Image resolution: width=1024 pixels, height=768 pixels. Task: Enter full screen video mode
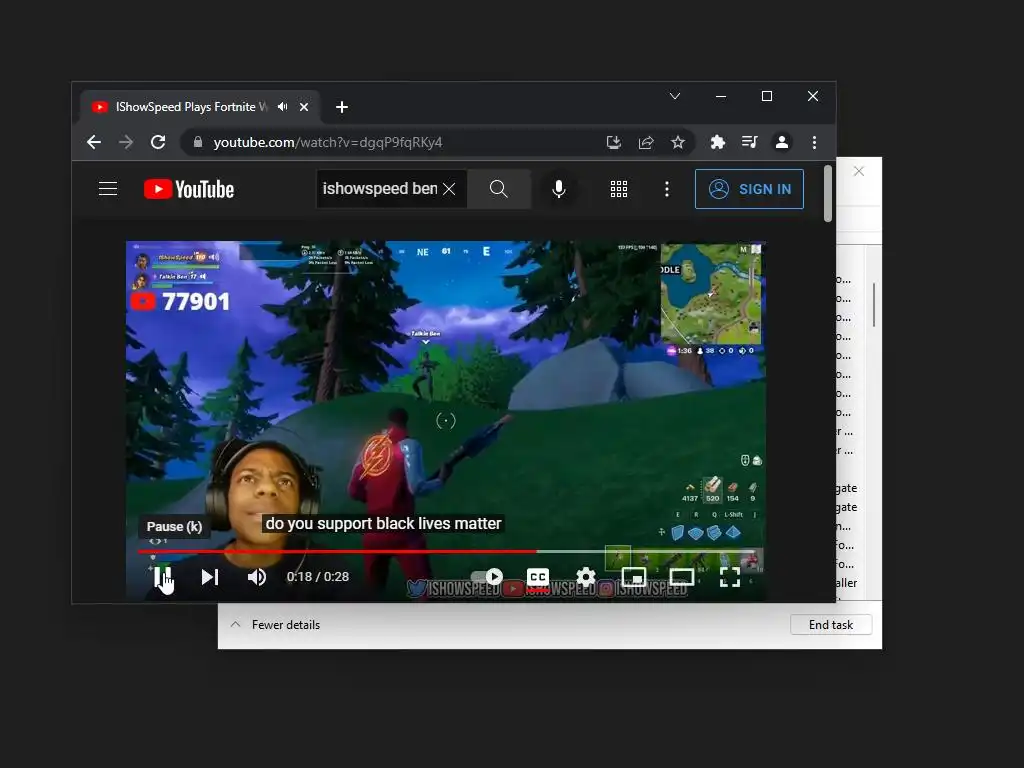click(729, 577)
